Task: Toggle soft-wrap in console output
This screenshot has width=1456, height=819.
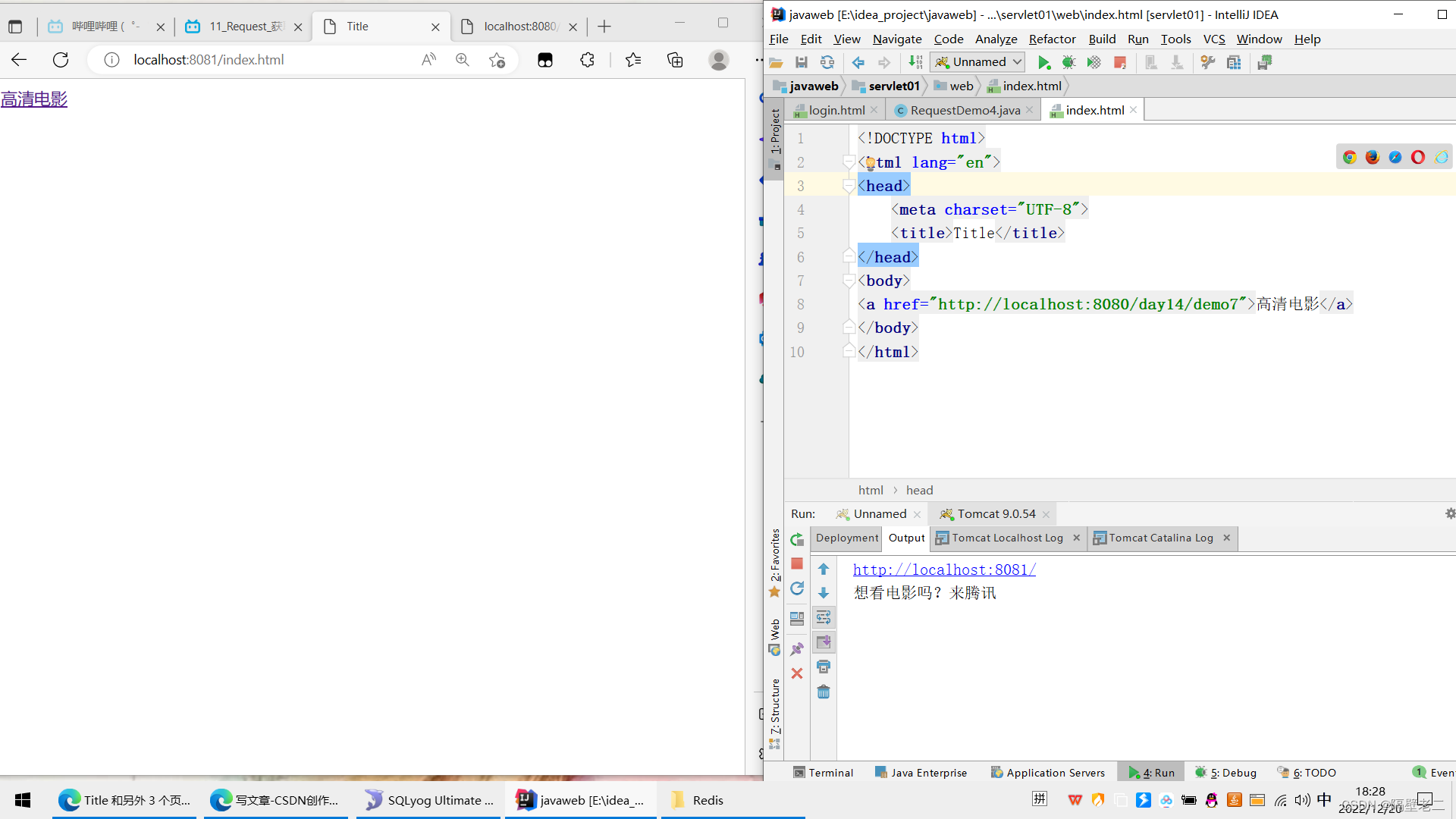Action: coord(824,617)
